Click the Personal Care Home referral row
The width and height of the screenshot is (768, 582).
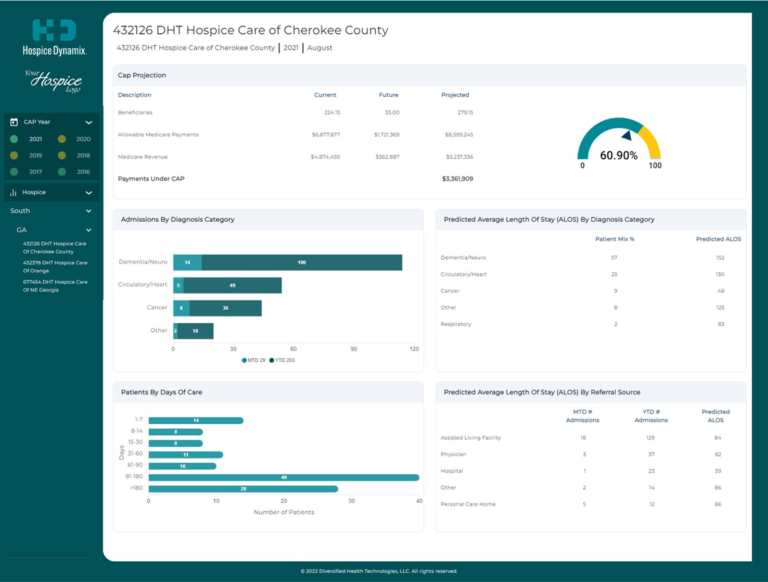(x=590, y=504)
